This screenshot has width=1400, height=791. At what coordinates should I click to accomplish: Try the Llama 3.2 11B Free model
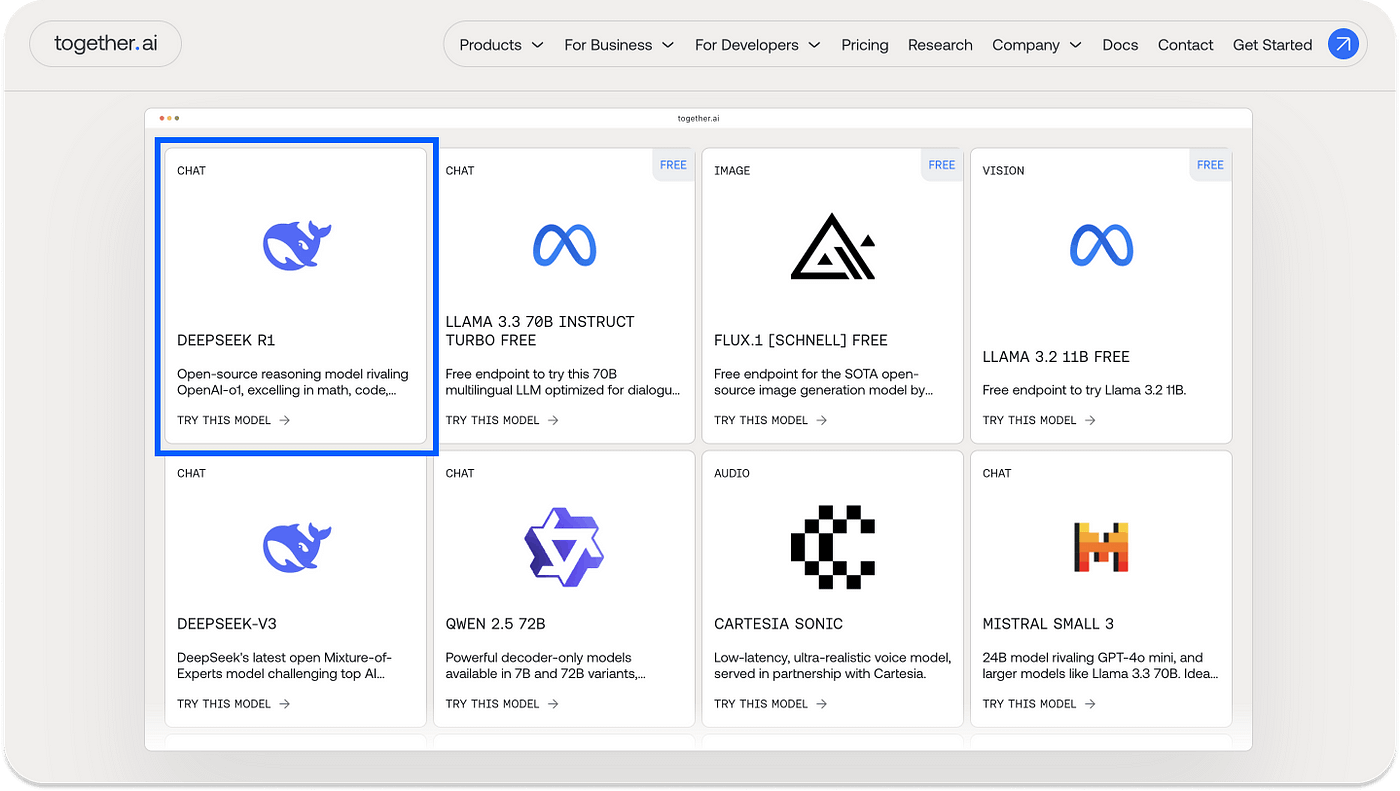pyautogui.click(x=1039, y=421)
